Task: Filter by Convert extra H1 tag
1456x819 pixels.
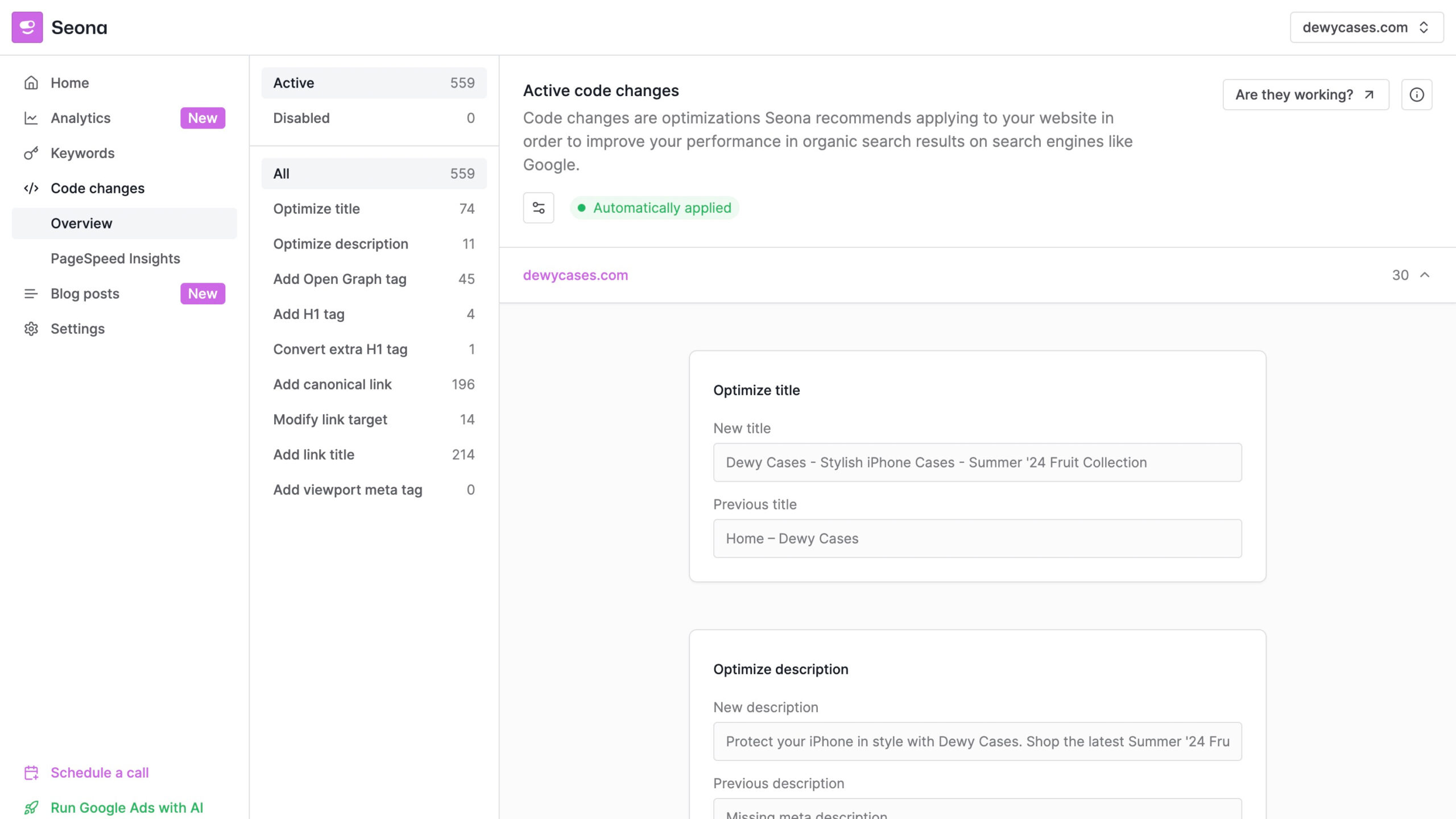Action: [374, 349]
